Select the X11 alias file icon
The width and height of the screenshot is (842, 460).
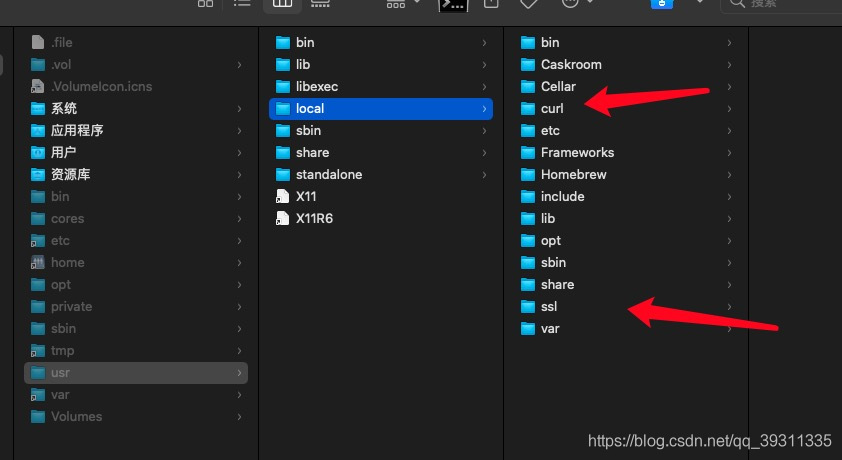coord(282,196)
